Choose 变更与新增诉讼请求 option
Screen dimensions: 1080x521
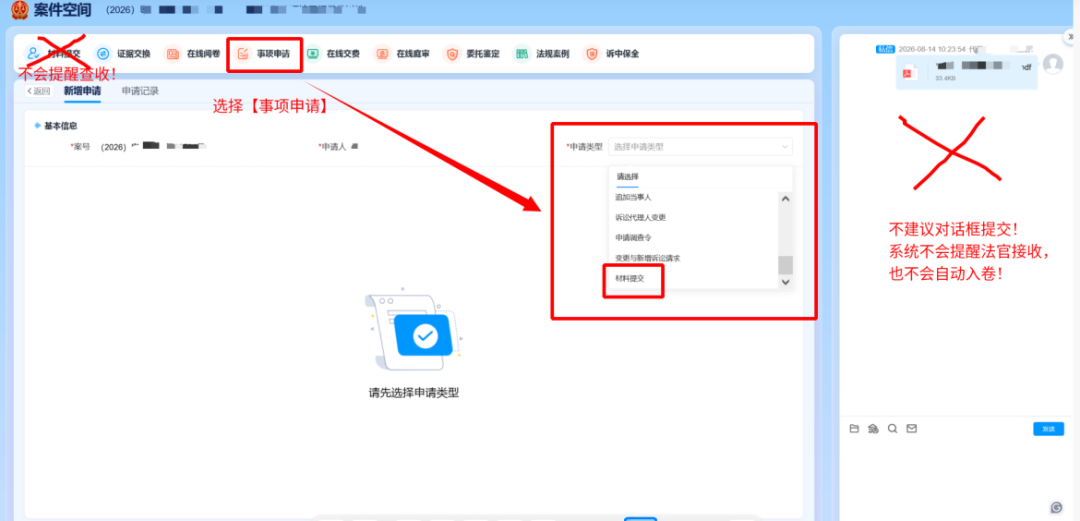[647, 258]
